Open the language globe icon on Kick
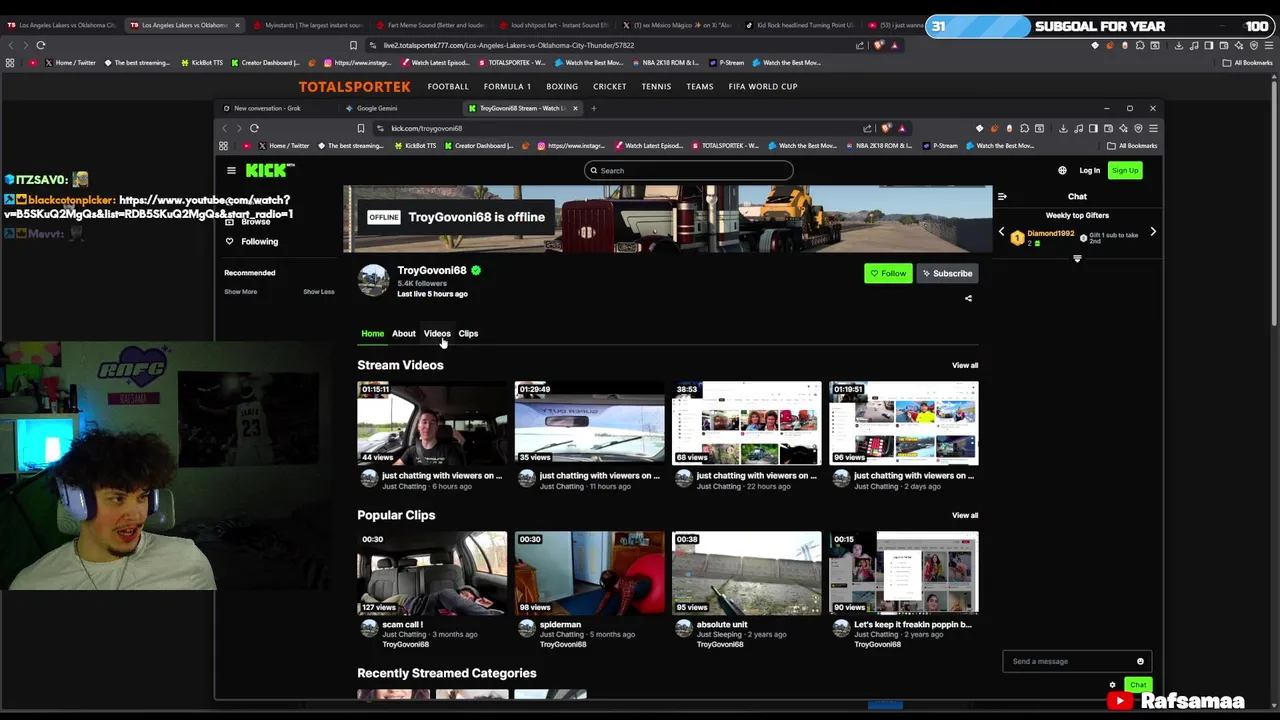 tap(1062, 170)
